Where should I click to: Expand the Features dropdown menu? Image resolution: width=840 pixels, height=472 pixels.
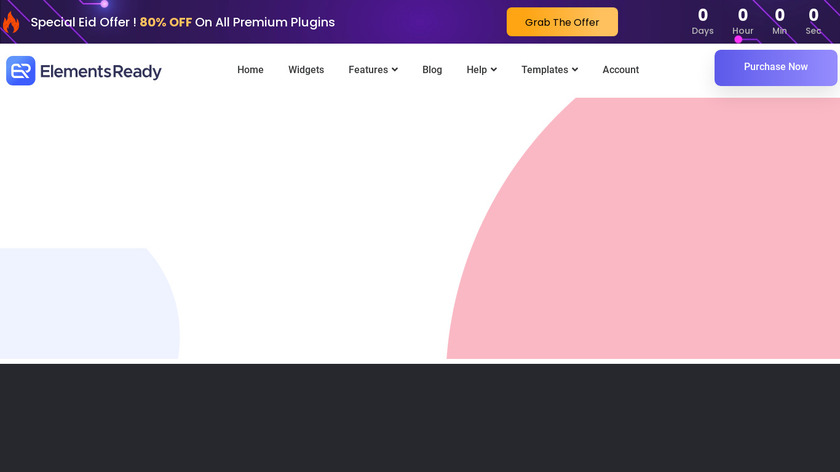point(373,70)
